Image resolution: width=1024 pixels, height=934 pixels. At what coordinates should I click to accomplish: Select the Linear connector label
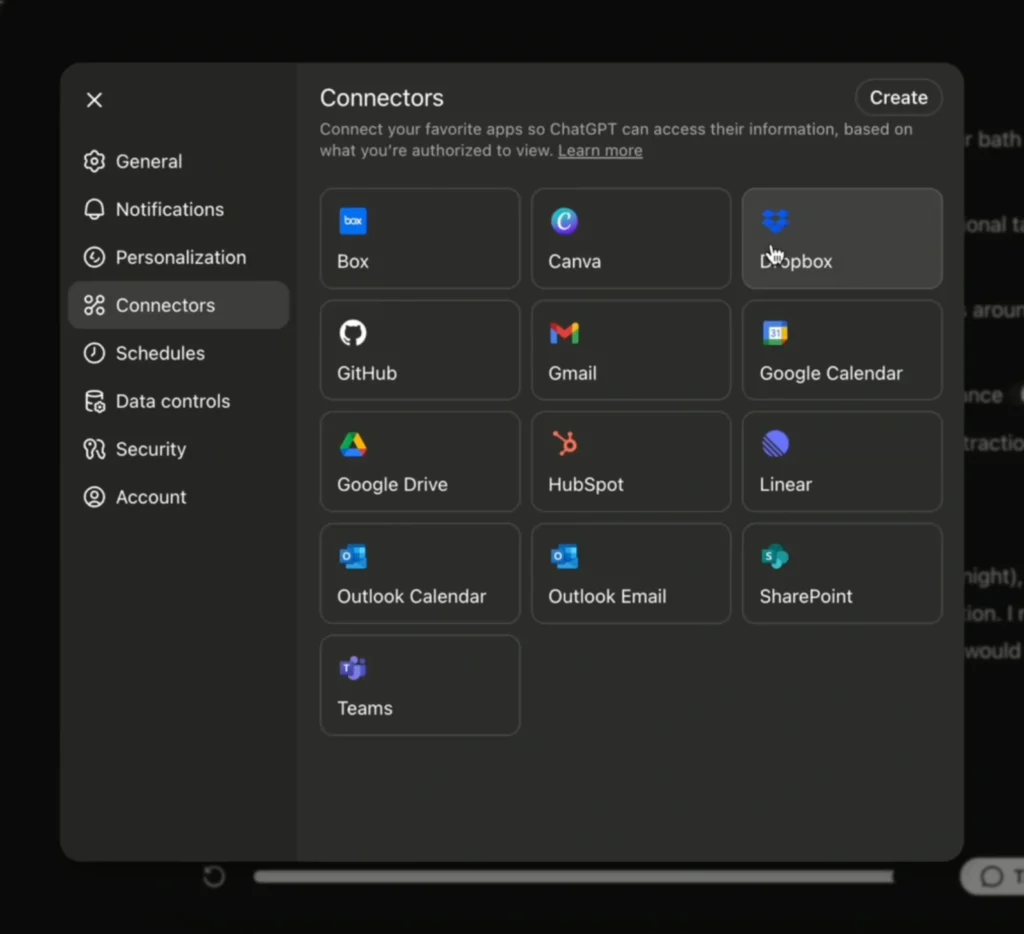coord(786,485)
